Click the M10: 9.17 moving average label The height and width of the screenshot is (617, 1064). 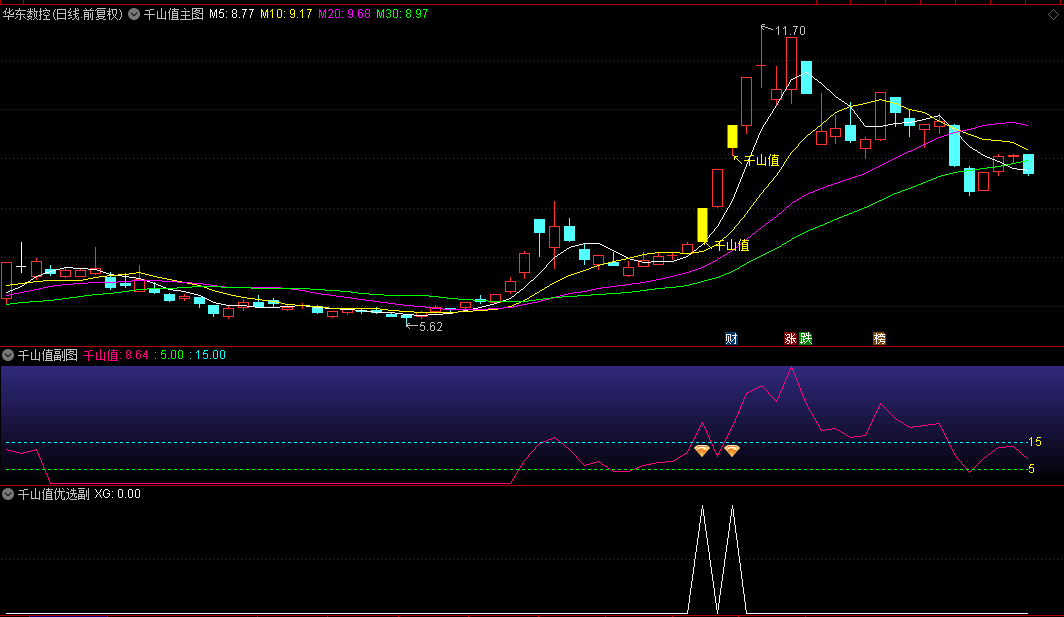point(286,14)
